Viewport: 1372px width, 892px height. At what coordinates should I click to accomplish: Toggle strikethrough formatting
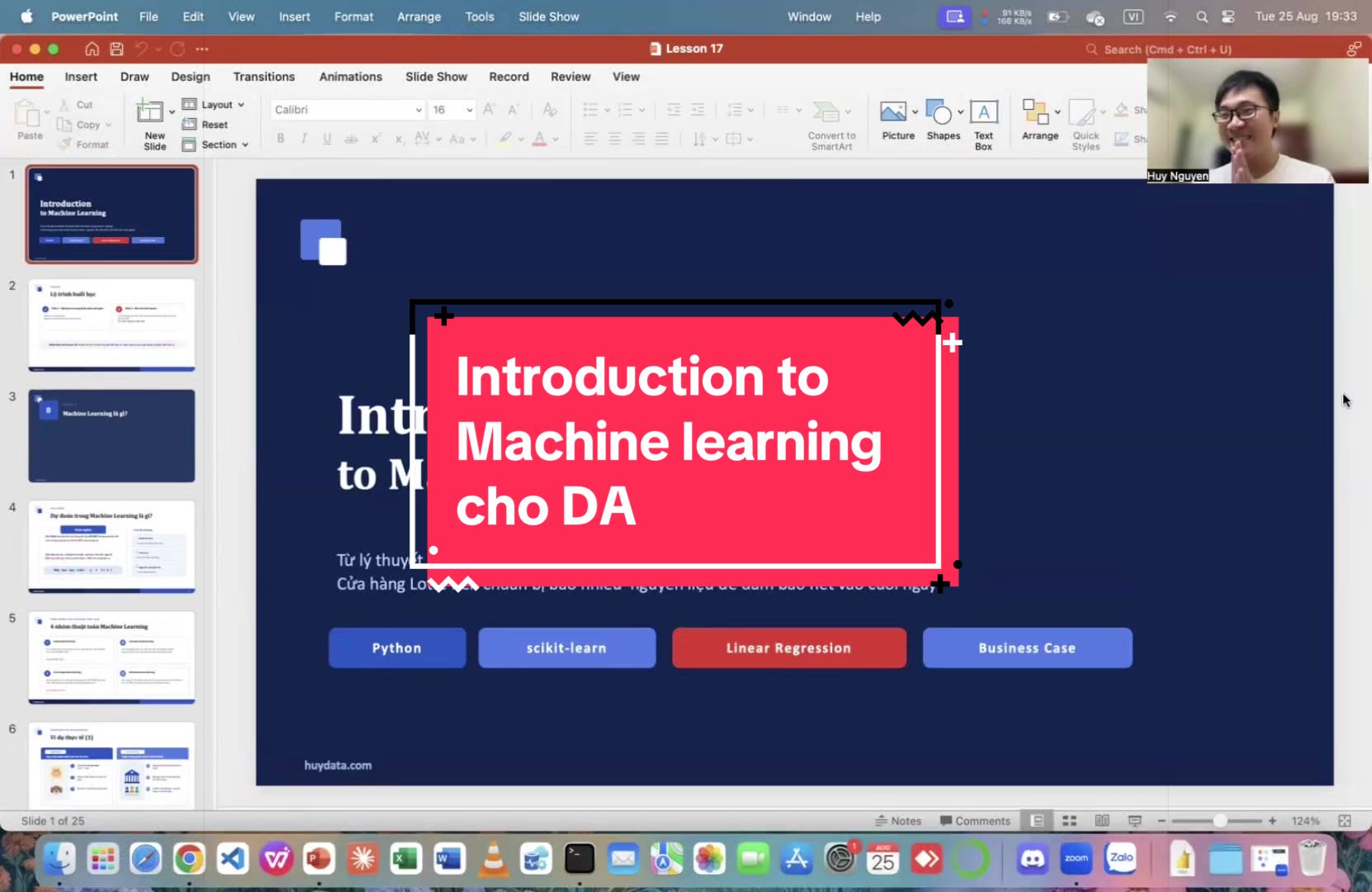(x=352, y=139)
